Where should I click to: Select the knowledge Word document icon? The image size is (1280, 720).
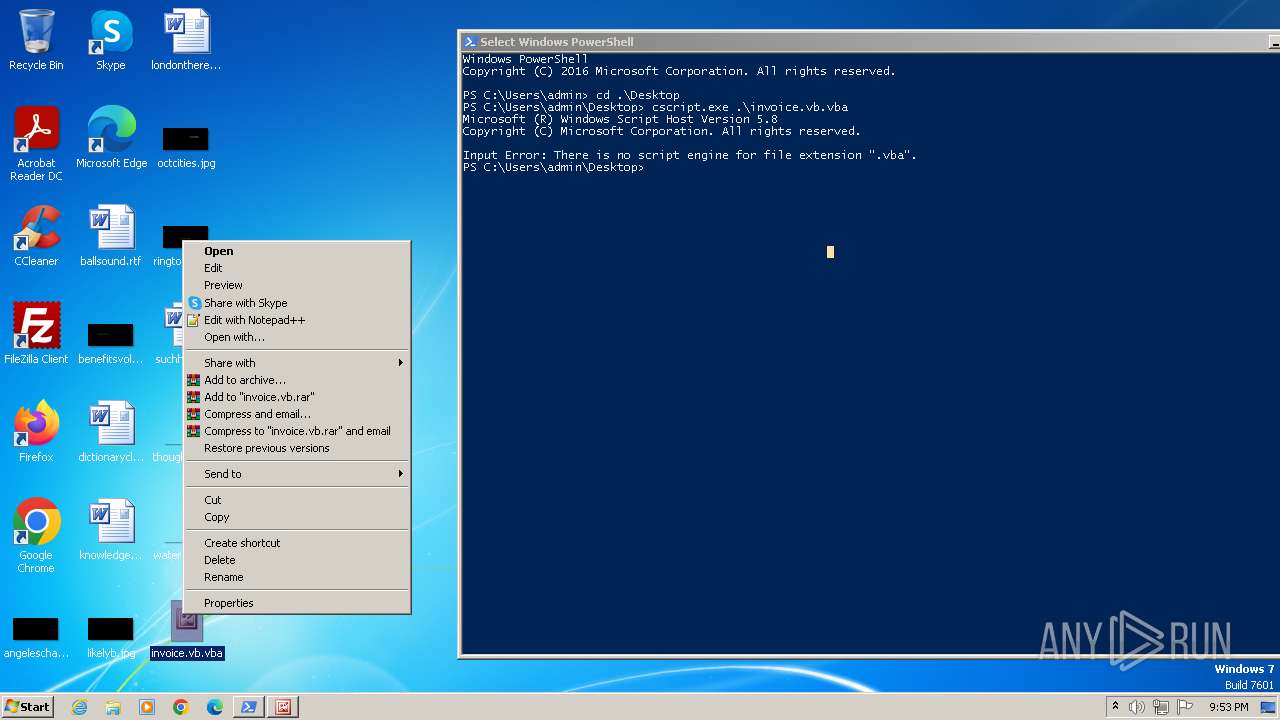(x=110, y=530)
